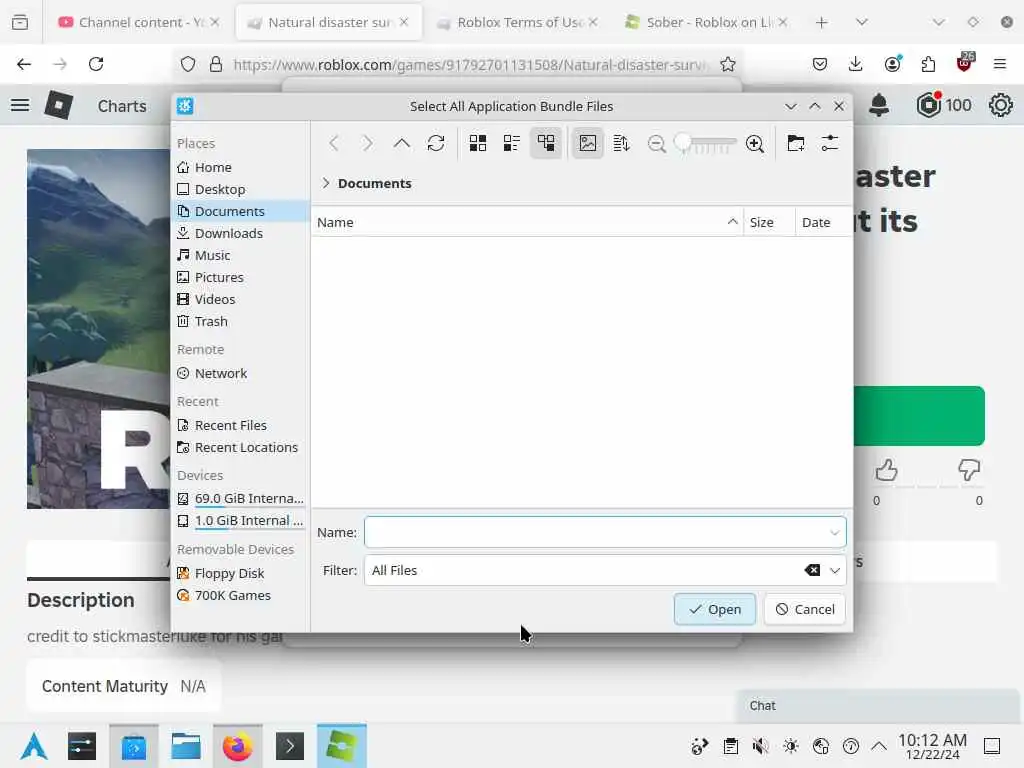The width and height of the screenshot is (1024, 768).
Task: Show Recent Files in the sidebar
Action: [240, 425]
